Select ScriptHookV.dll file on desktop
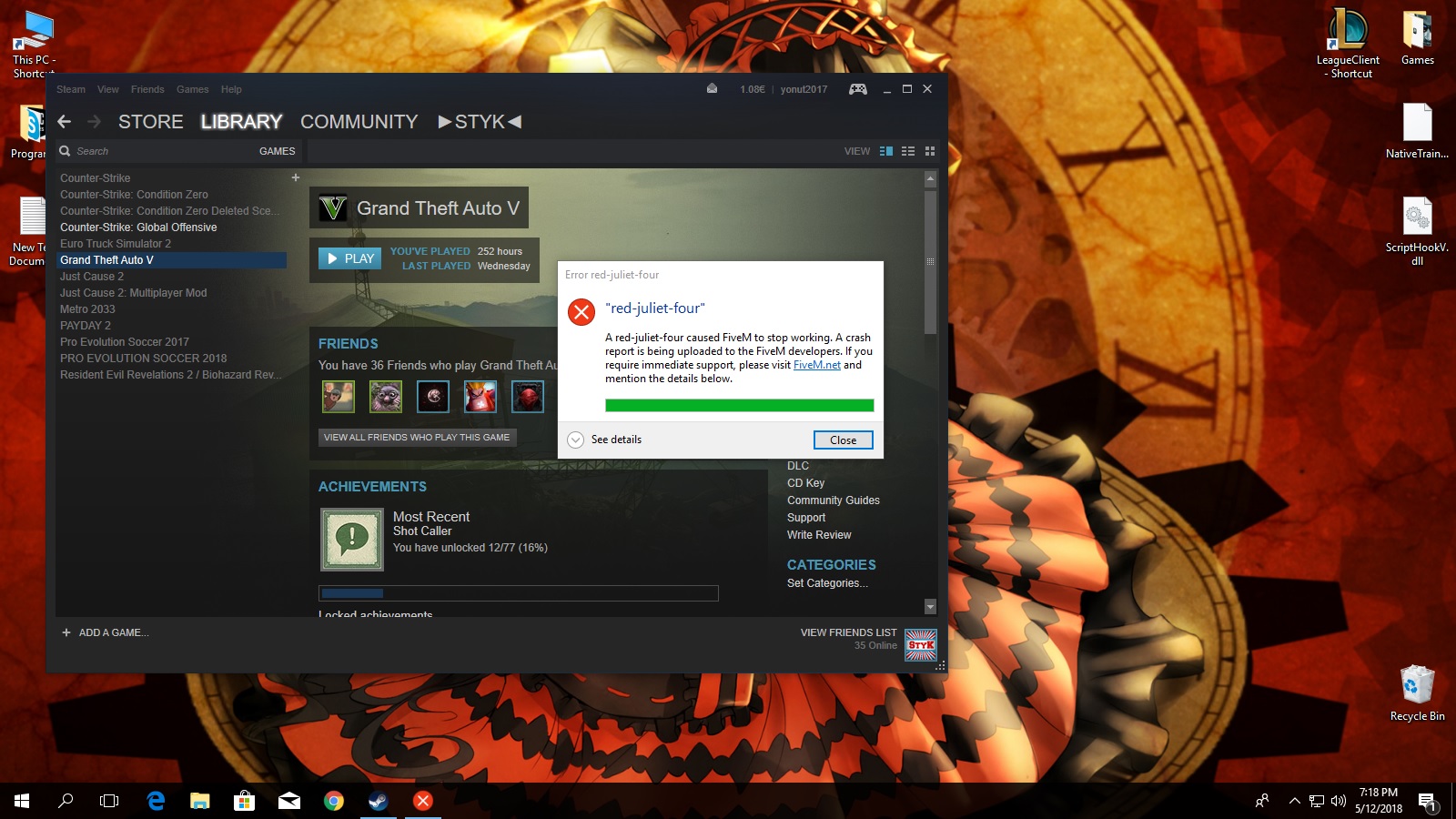This screenshot has width=1456, height=819. click(x=1417, y=231)
